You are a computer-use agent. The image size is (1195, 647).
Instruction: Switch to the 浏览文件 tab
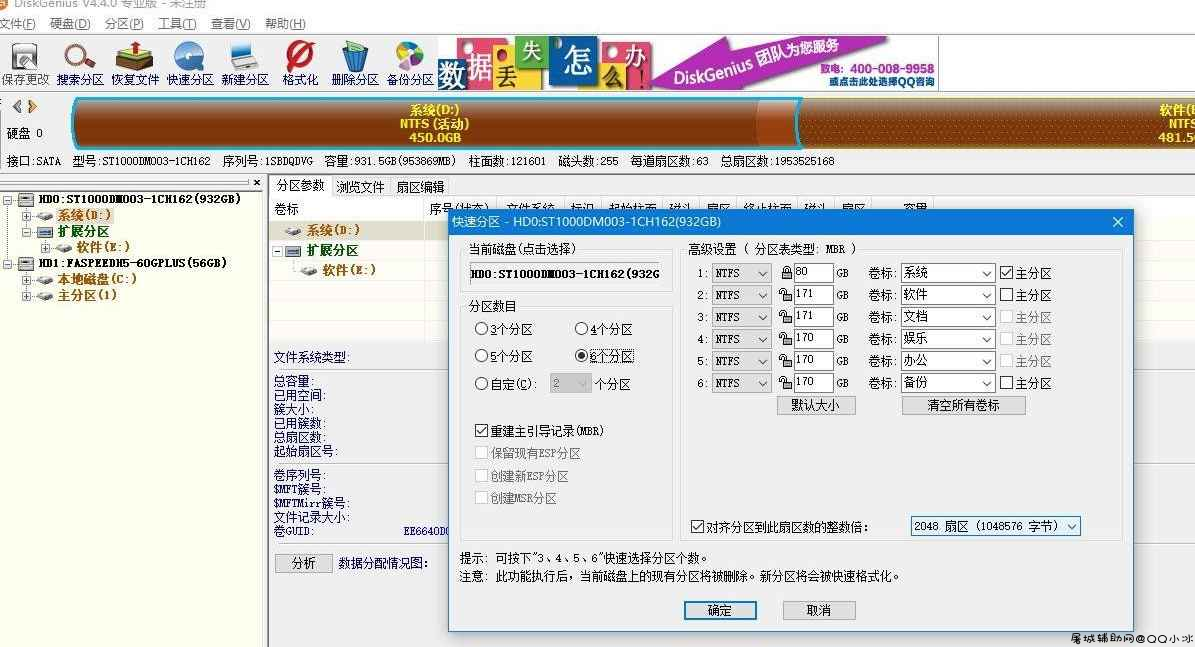(x=360, y=187)
